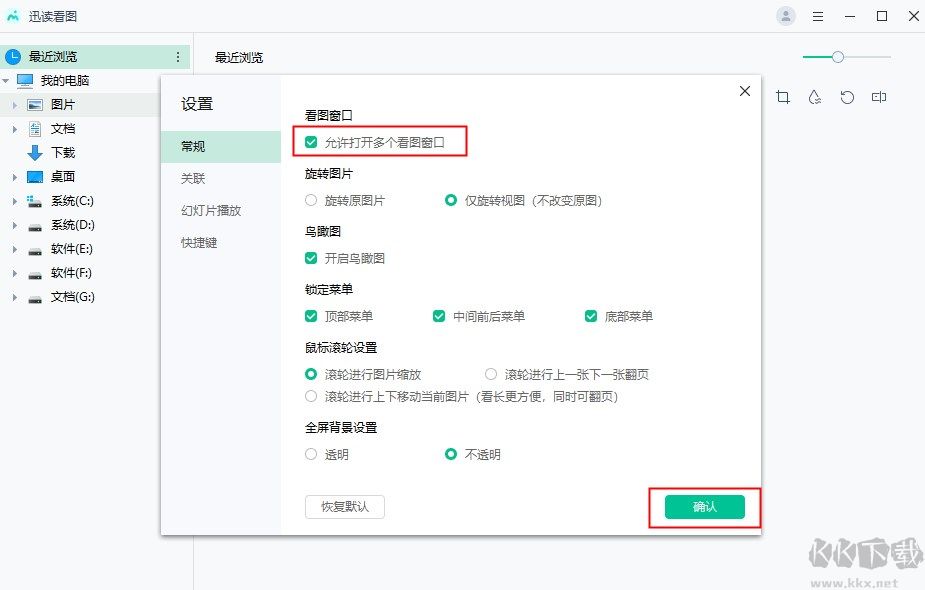Expand the 系统(C:) drive in sidebar
Viewport: 925px width, 590px height.
point(14,201)
